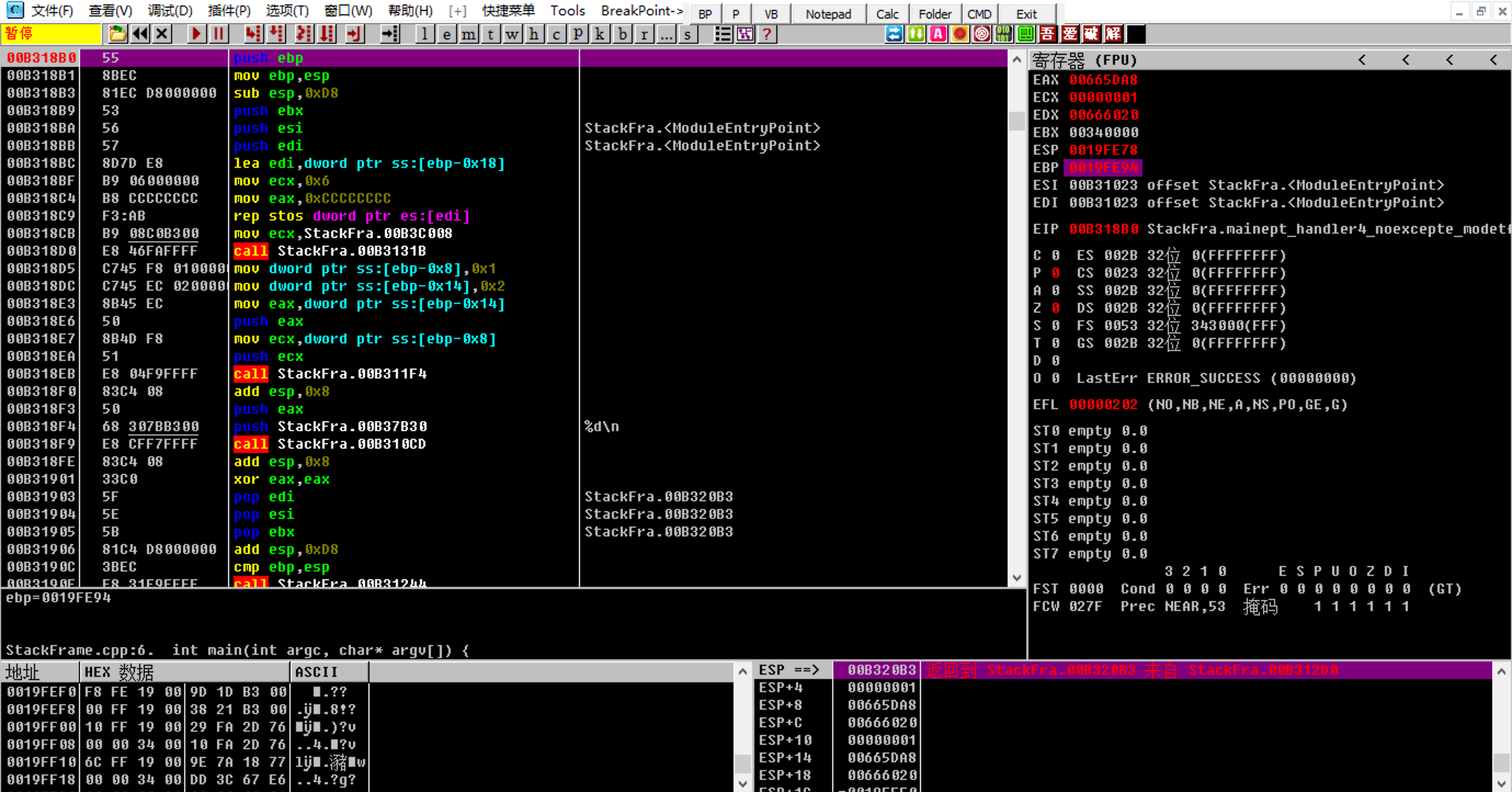Click the VB command bar button
The width and height of the screenshot is (1512, 792).
coord(771,14)
